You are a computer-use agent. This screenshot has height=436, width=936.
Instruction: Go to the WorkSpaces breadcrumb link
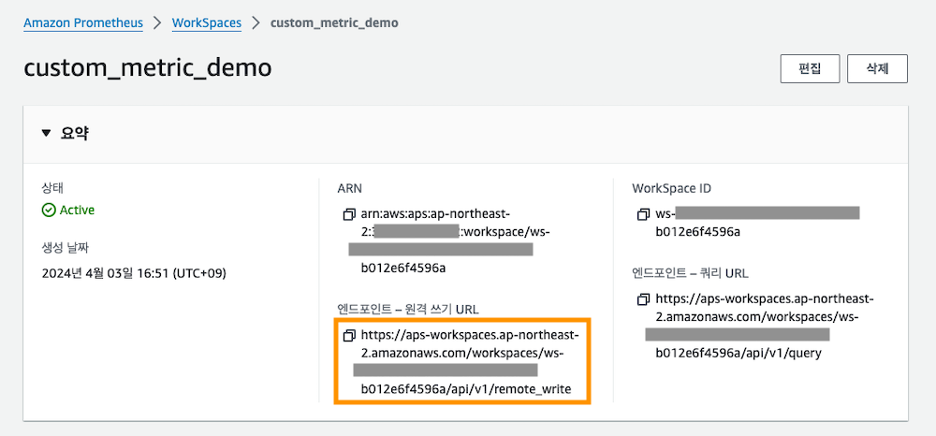click(207, 23)
